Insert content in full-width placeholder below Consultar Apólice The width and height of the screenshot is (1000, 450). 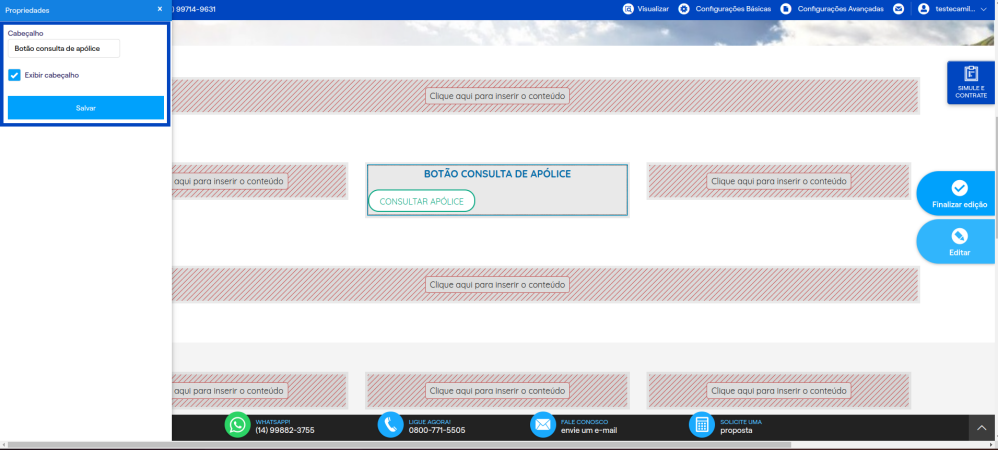point(497,284)
